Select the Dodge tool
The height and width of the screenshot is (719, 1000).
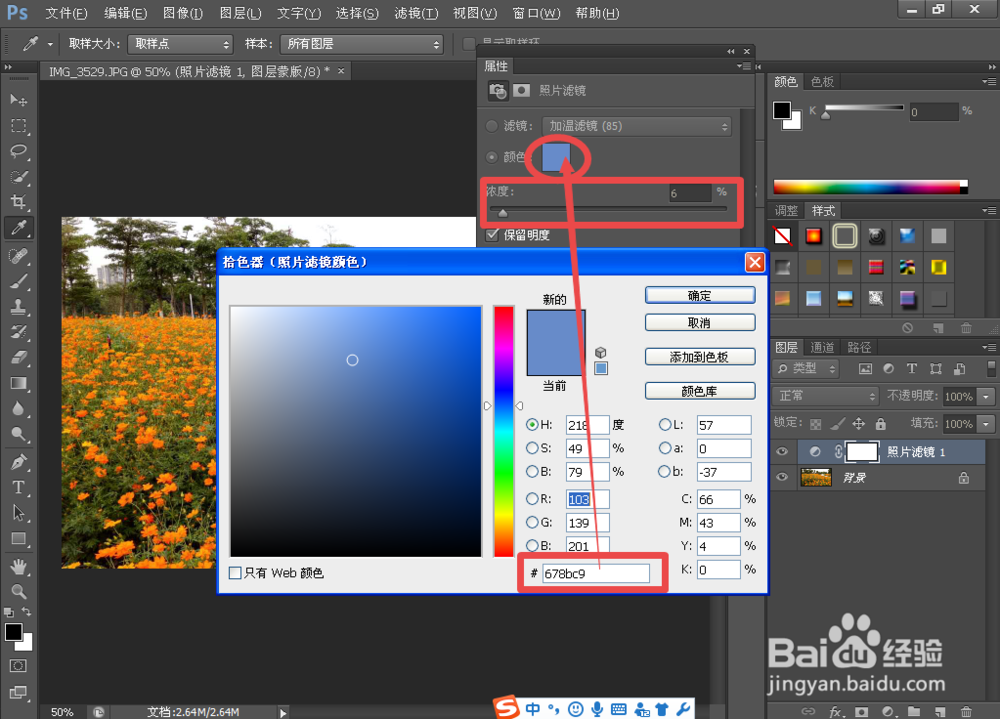18,434
